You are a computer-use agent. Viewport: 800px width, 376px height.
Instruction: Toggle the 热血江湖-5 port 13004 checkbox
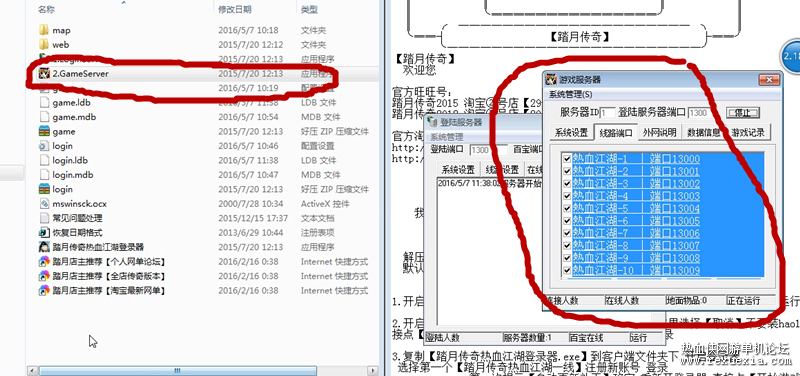[567, 208]
